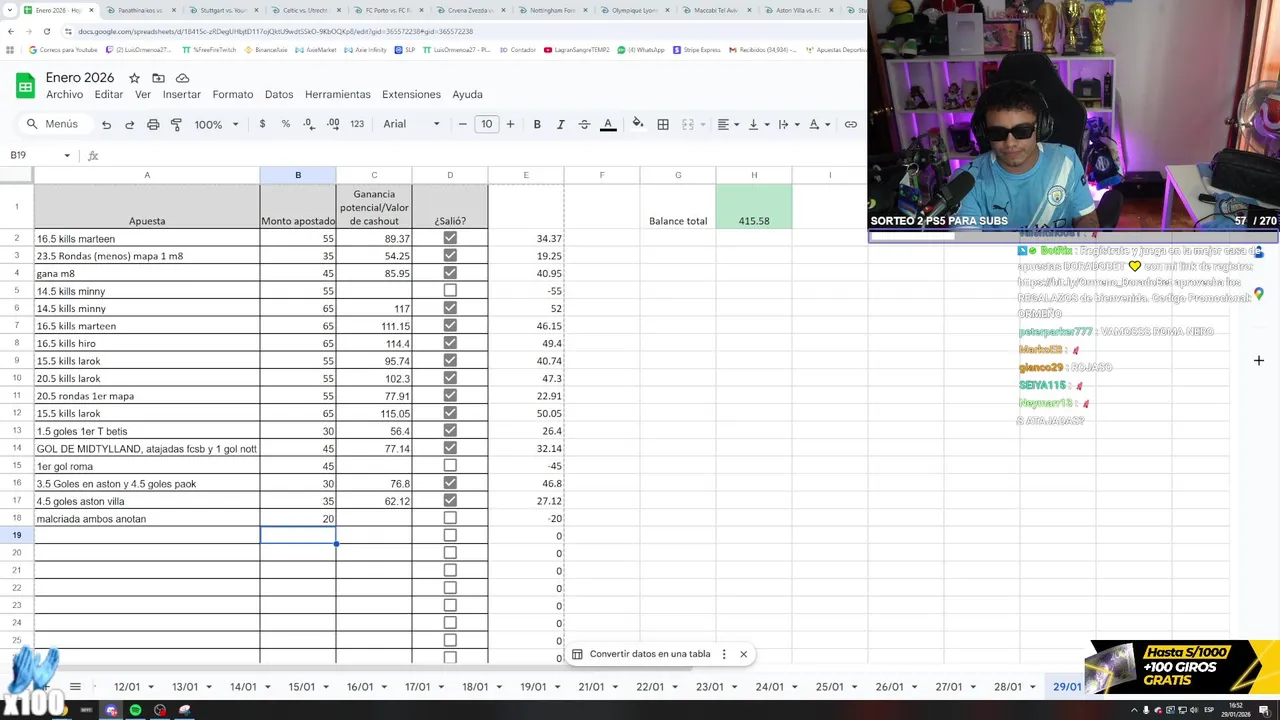Open more options in convert-table popup
The image size is (1280, 720).
(x=724, y=654)
